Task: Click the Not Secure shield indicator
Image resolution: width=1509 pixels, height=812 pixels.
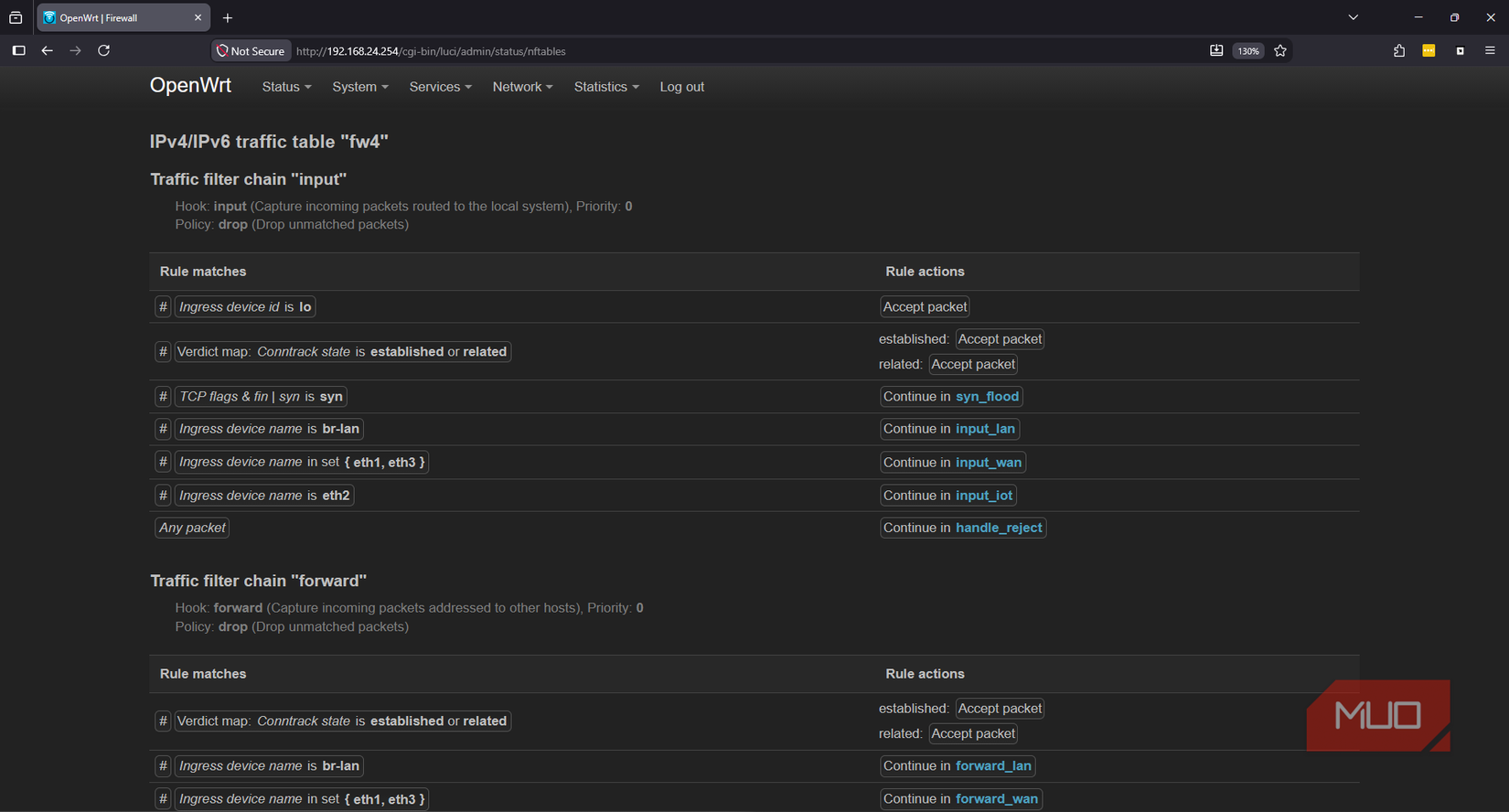Action: (251, 51)
